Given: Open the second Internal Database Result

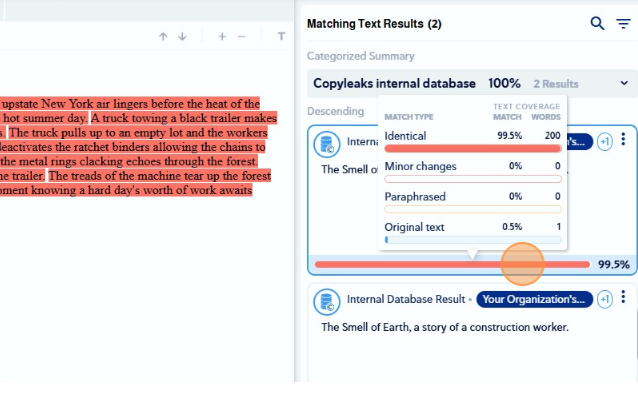Looking at the screenshot, I should tap(406, 300).
